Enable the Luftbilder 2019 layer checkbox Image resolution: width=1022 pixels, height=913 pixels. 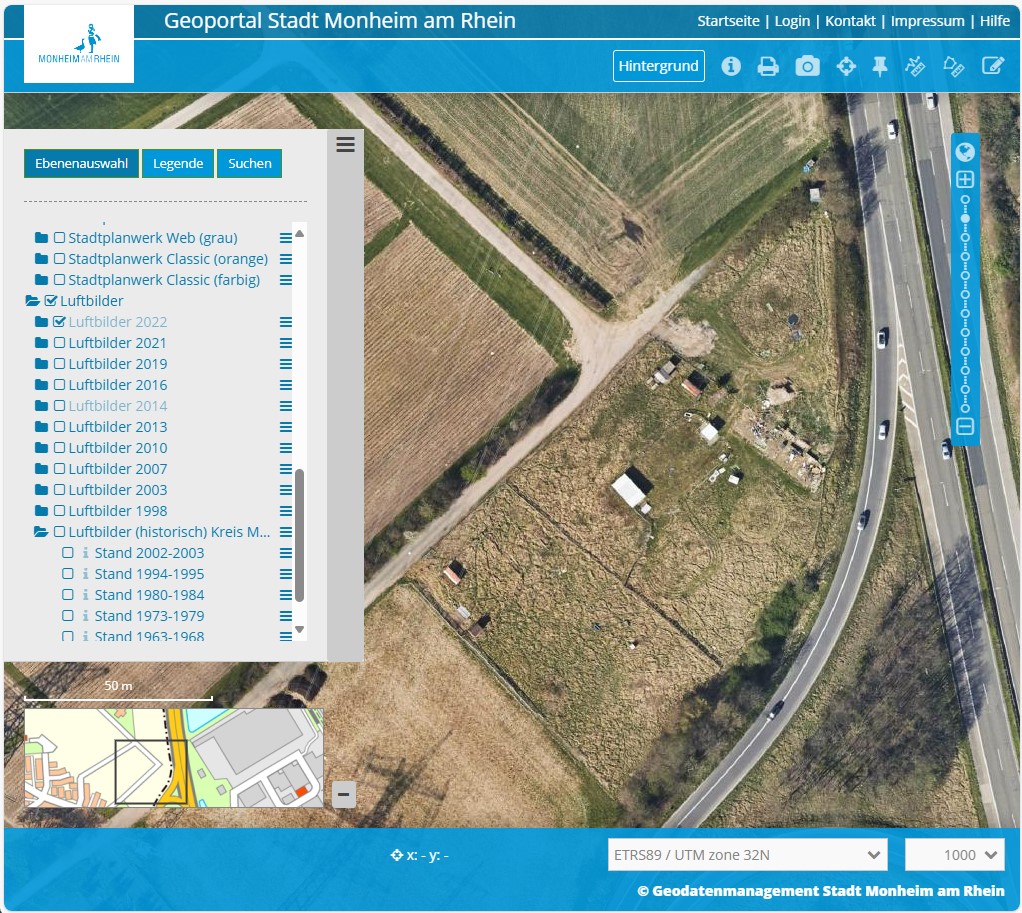coord(59,364)
